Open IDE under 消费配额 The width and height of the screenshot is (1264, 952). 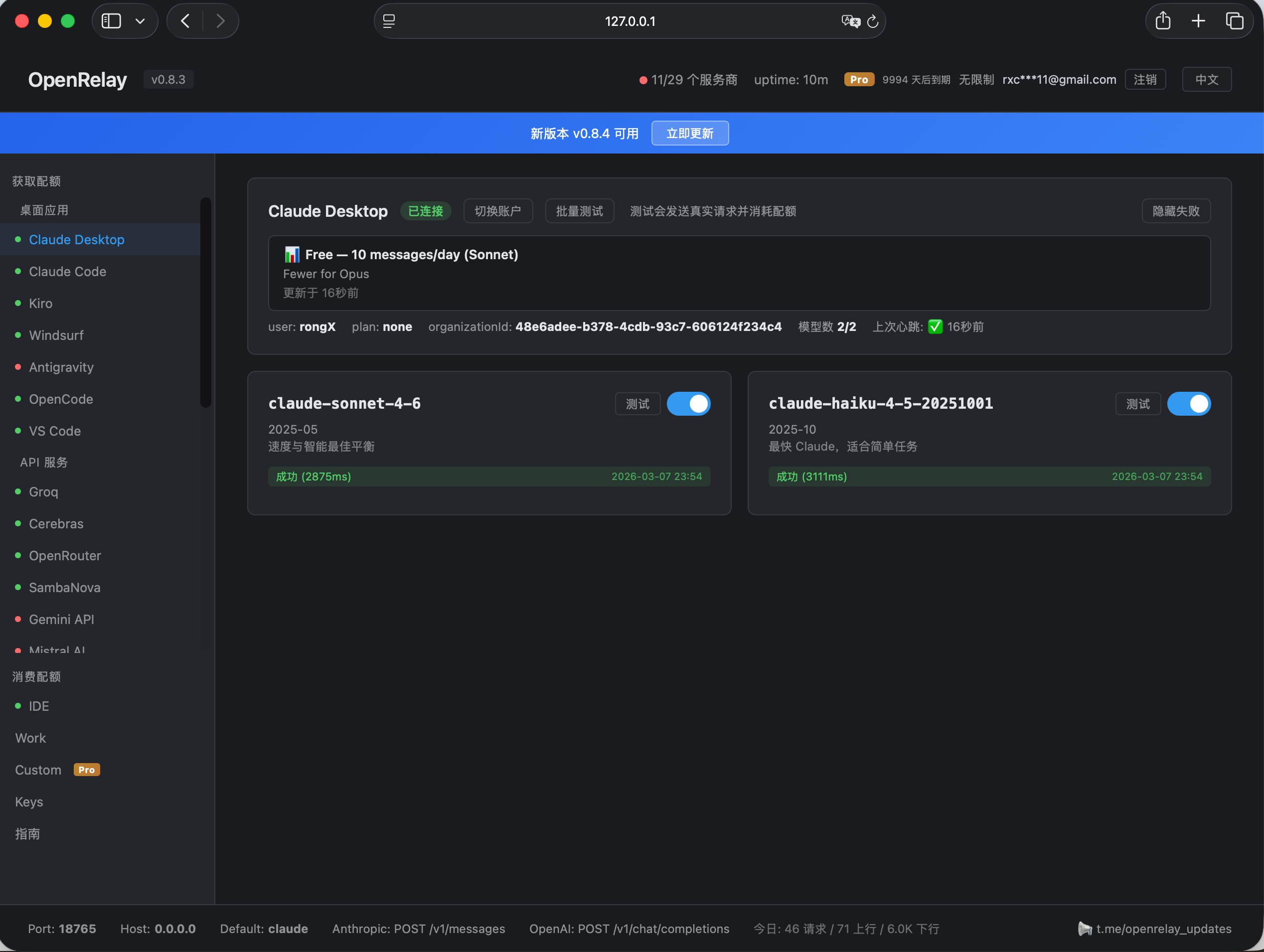pos(107,706)
